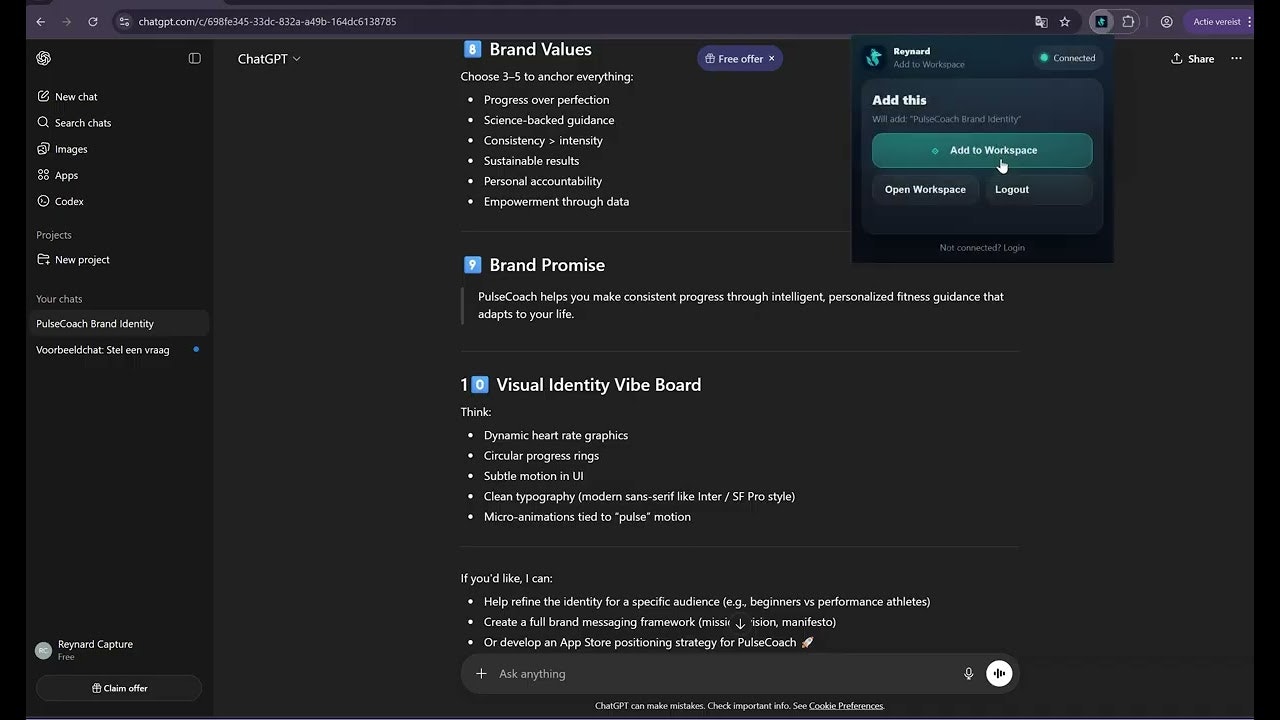Go back with browser back arrow
This screenshot has height=720, width=1280.
click(x=41, y=21)
